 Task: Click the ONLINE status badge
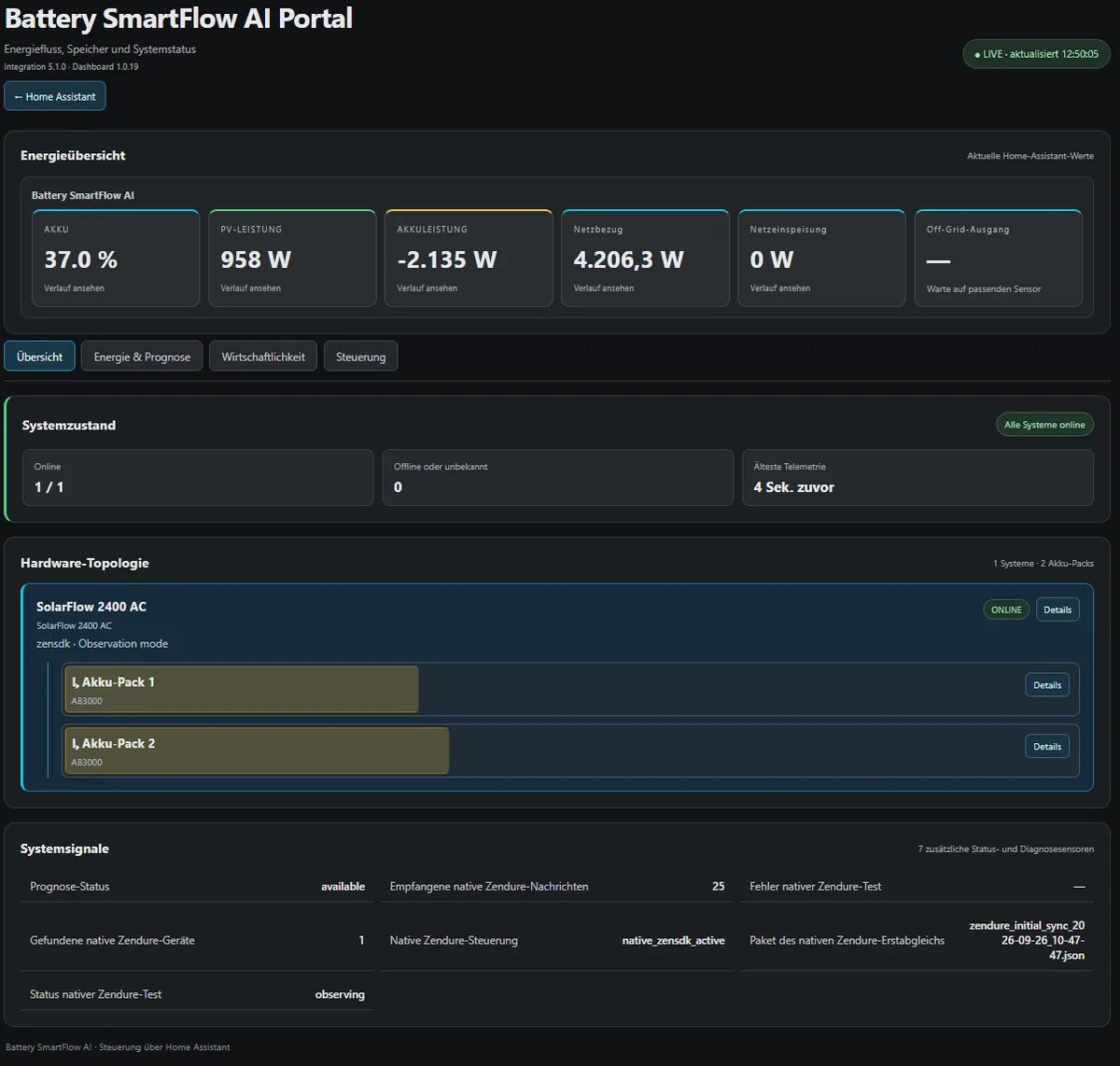tap(1006, 610)
